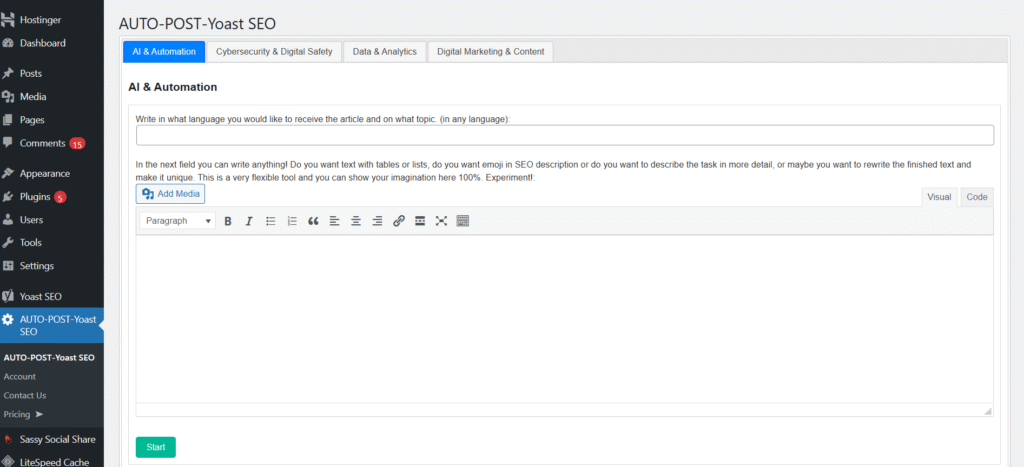This screenshot has width=1024, height=467.
Task: Switch to the Visual editor tab
Action: coord(939,197)
